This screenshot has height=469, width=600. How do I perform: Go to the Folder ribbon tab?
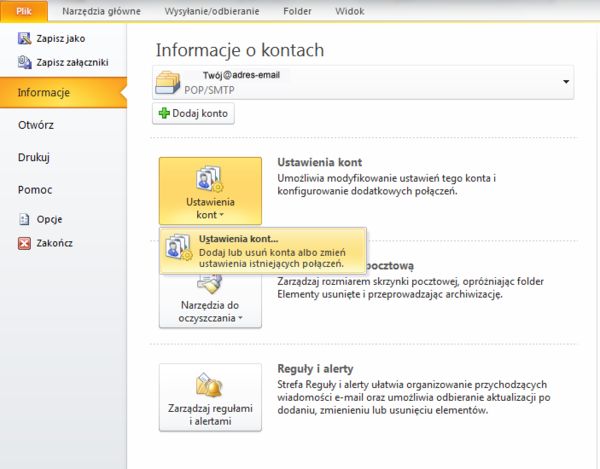(x=297, y=11)
